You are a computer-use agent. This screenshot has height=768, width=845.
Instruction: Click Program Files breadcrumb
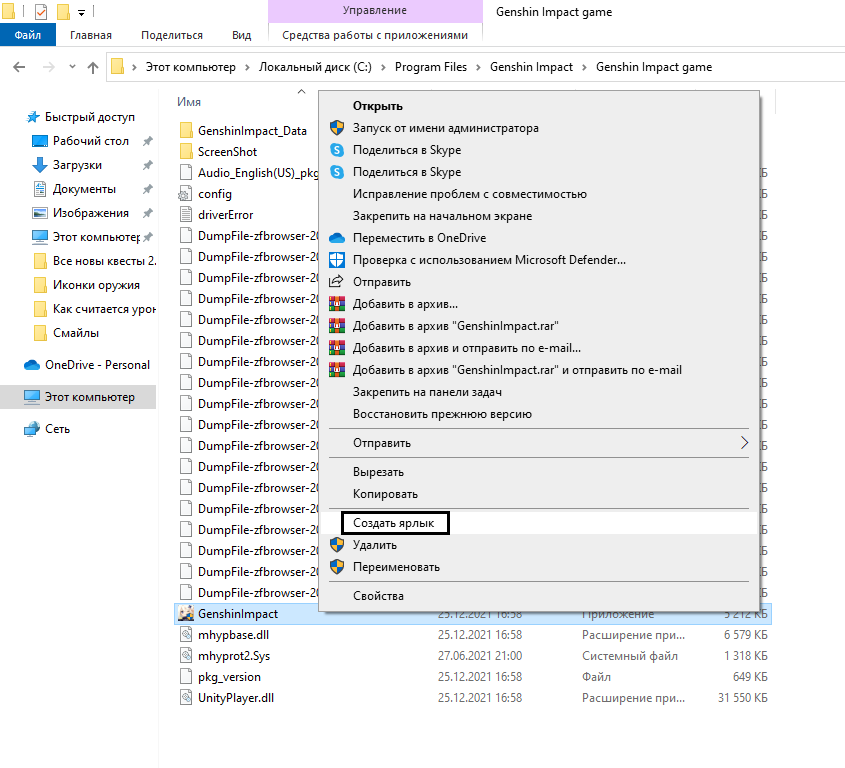pyautogui.click(x=431, y=67)
